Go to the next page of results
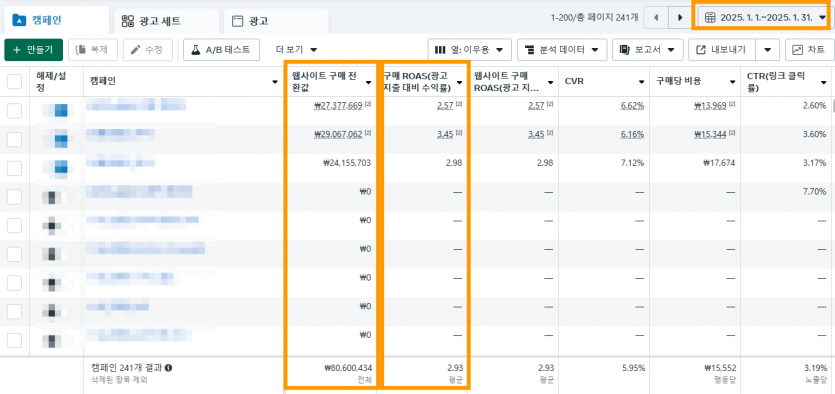 coord(679,18)
